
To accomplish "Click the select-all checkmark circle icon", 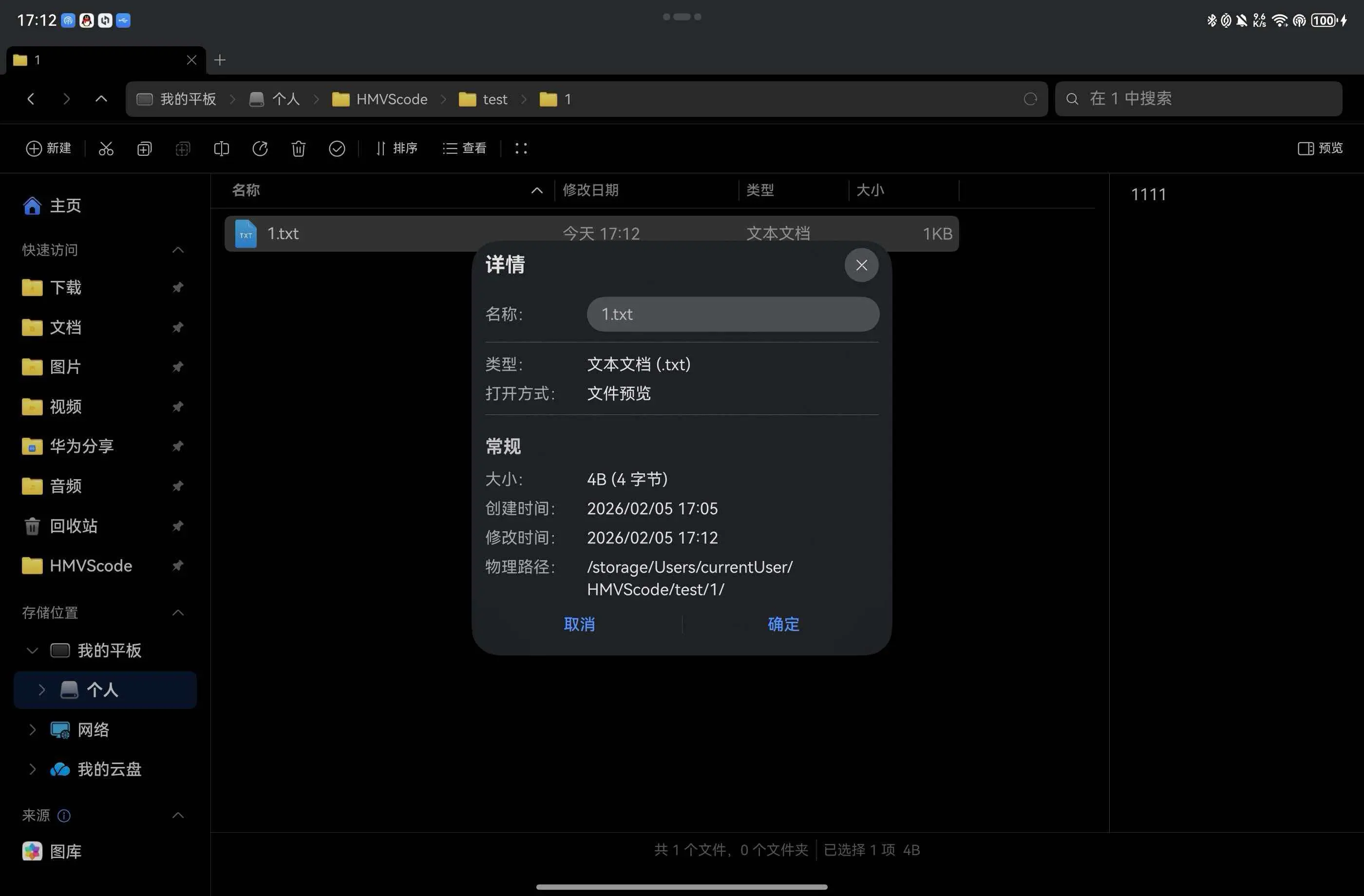I will [337, 149].
